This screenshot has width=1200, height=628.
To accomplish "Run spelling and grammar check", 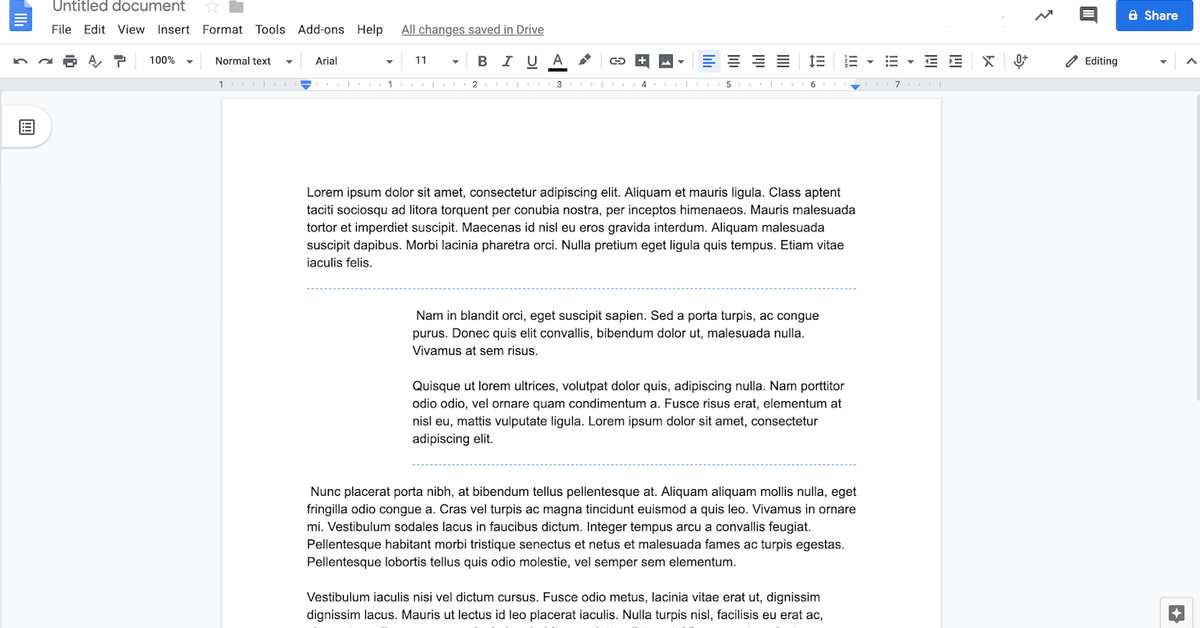I will 95,61.
